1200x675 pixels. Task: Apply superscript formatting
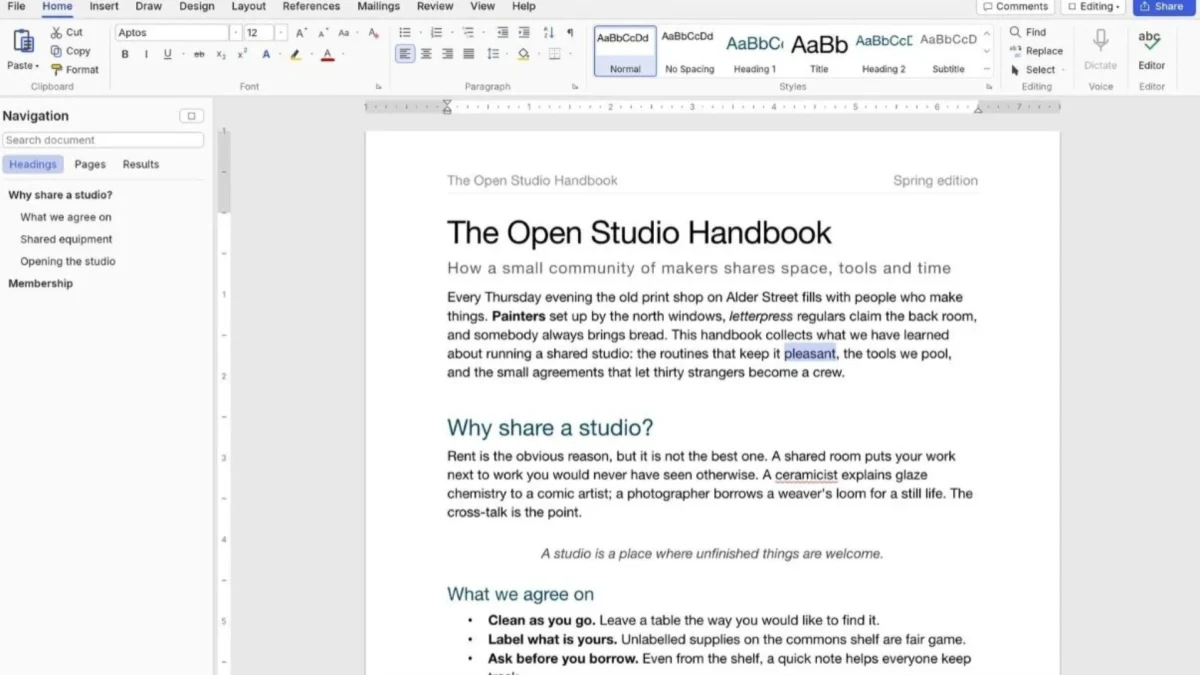(242, 54)
